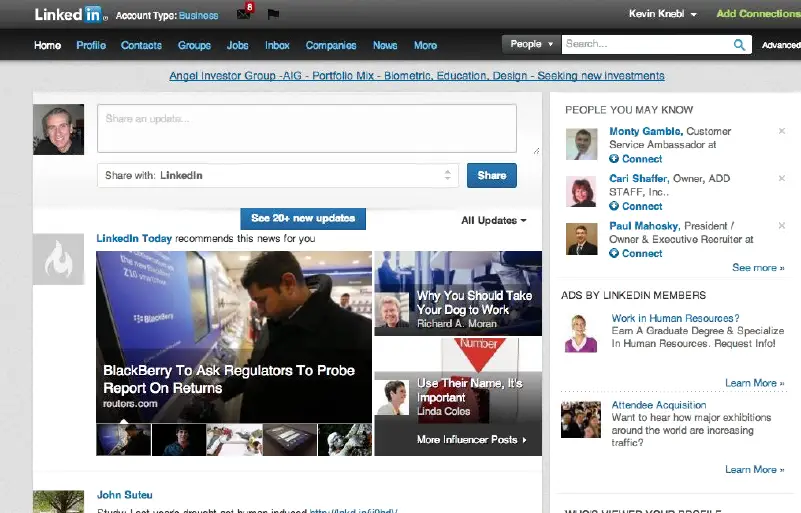Connect with Monty Gamble

point(636,159)
